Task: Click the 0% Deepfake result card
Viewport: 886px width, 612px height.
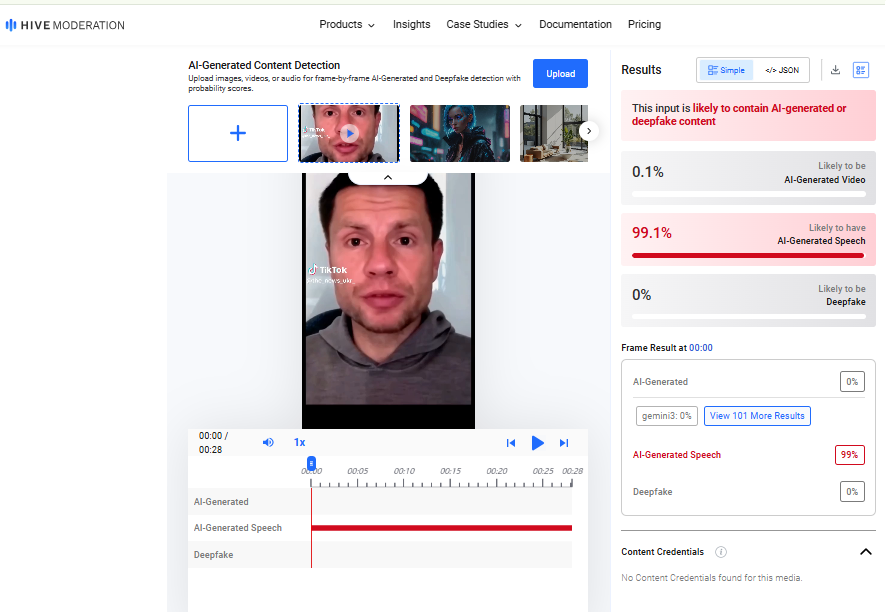Action: (748, 300)
